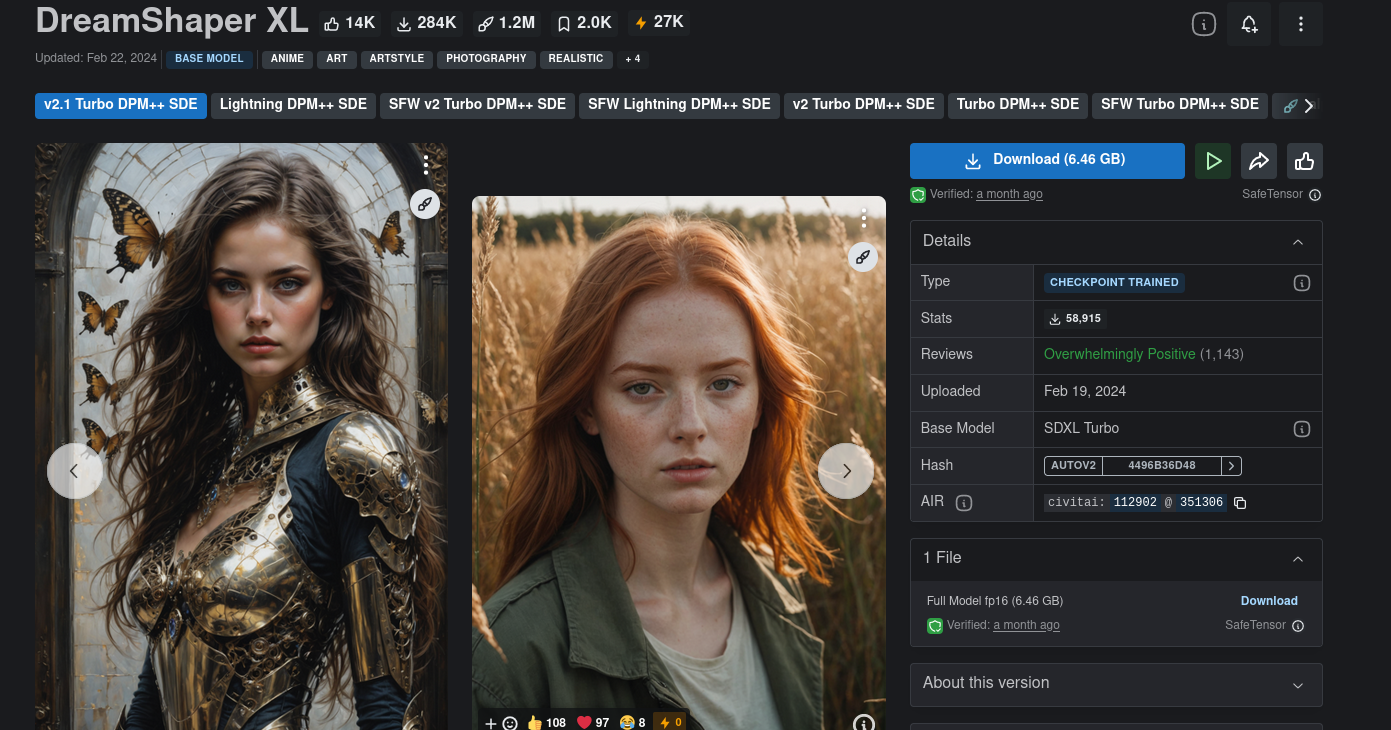Image resolution: width=1391 pixels, height=730 pixels.
Task: Copy the AIR identifier with copy icon
Action: click(1240, 503)
